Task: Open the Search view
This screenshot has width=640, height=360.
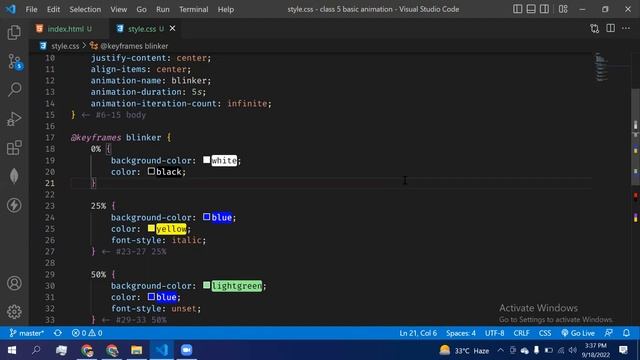Action: (14, 89)
